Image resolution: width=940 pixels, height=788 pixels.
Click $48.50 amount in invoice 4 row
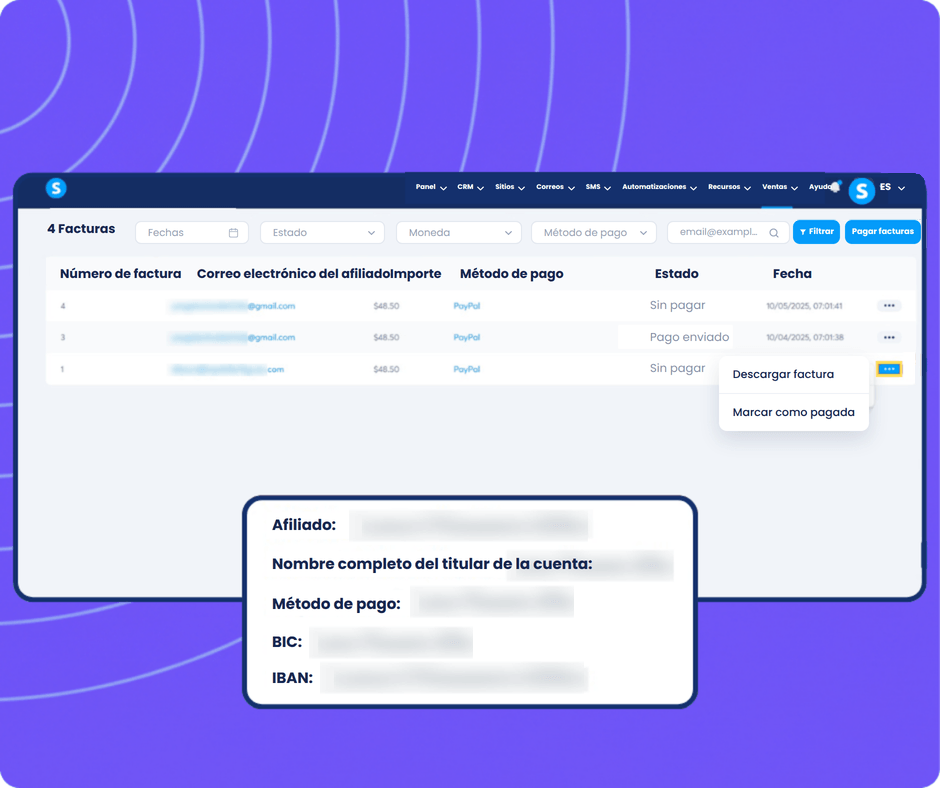click(386, 306)
